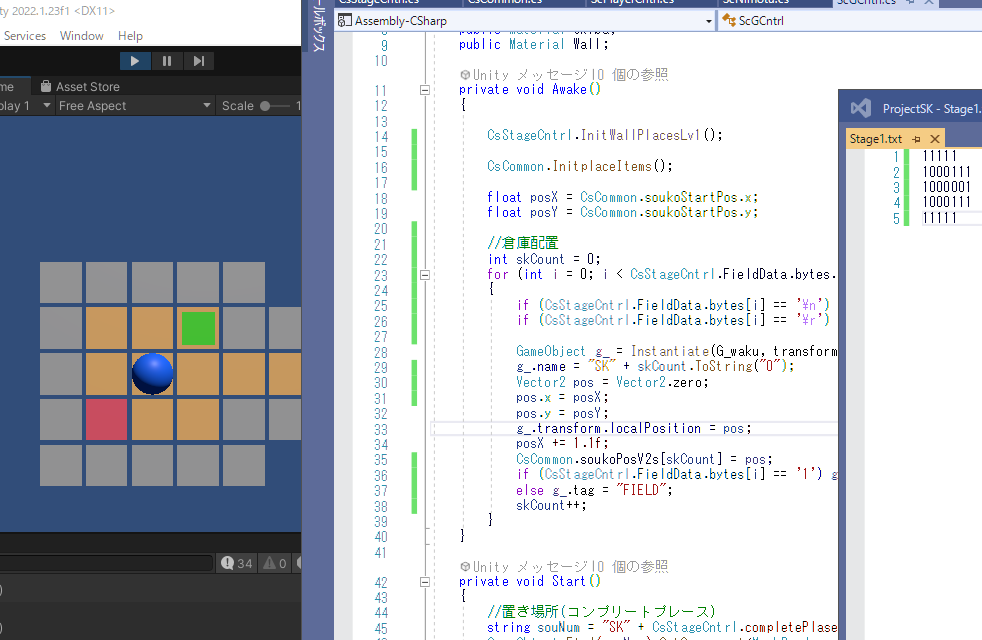Collapse the Start() method outline
Screen dimensions: 982x640
[425, 582]
